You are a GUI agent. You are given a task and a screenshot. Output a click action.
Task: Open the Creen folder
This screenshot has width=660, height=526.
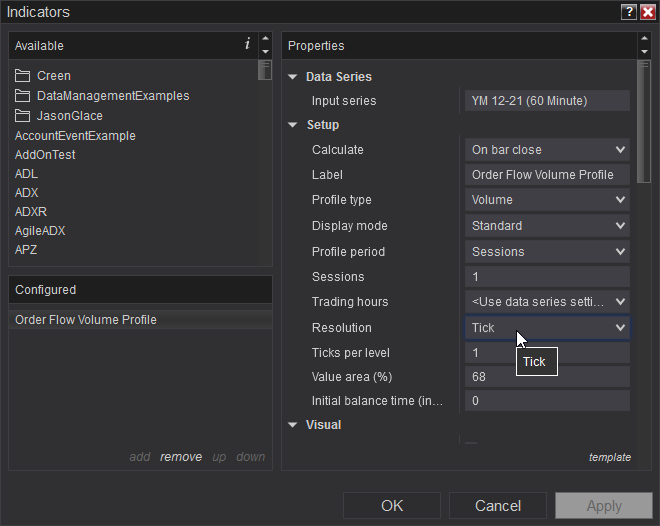point(53,76)
